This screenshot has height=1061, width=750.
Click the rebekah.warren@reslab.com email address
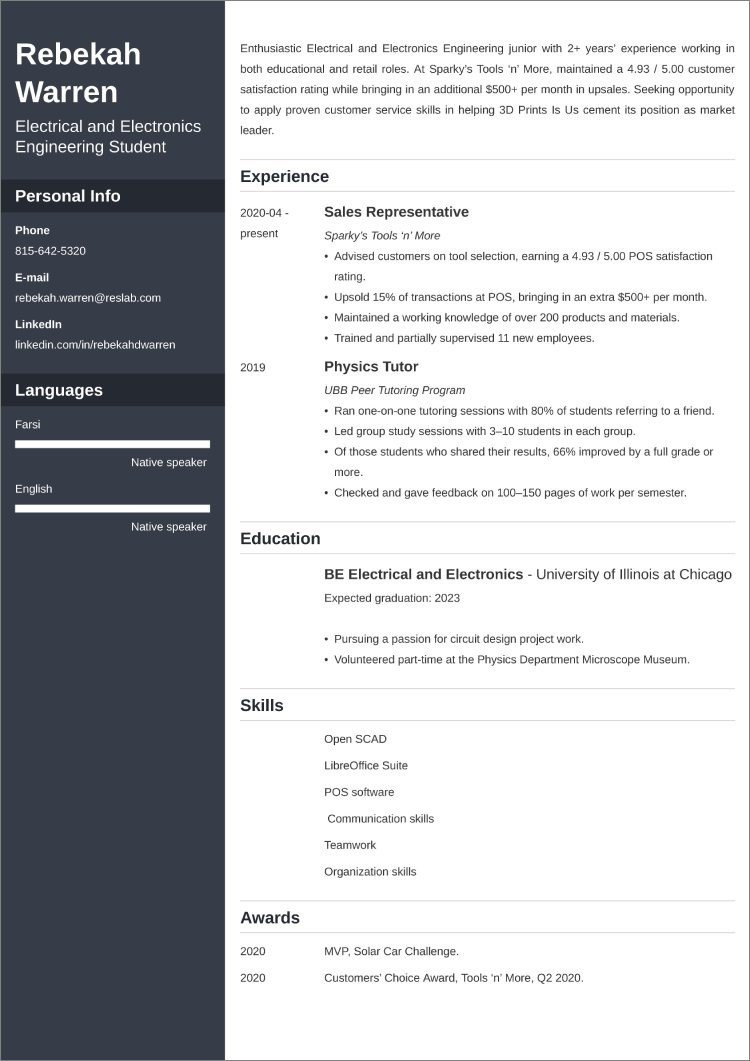pos(88,298)
